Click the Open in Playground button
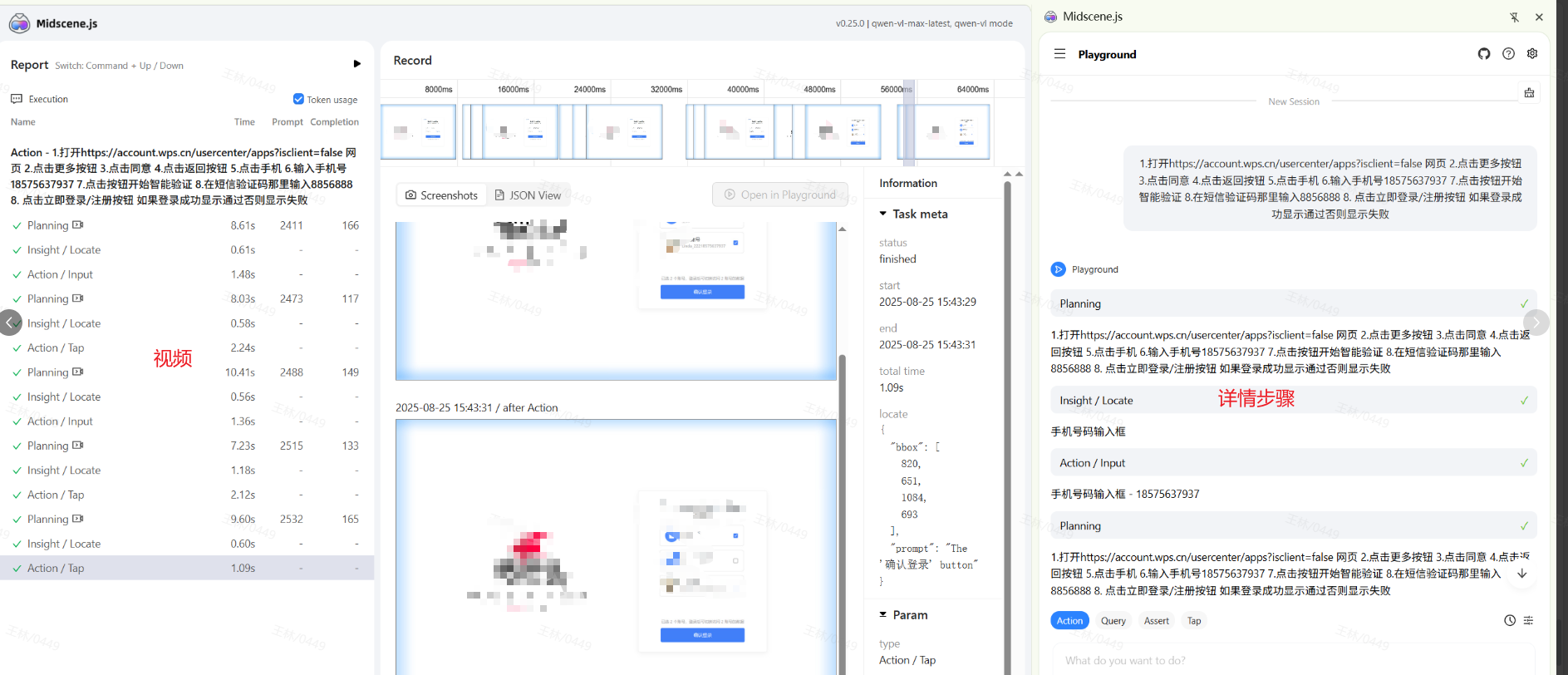Image resolution: width=1568 pixels, height=675 pixels. [x=779, y=195]
